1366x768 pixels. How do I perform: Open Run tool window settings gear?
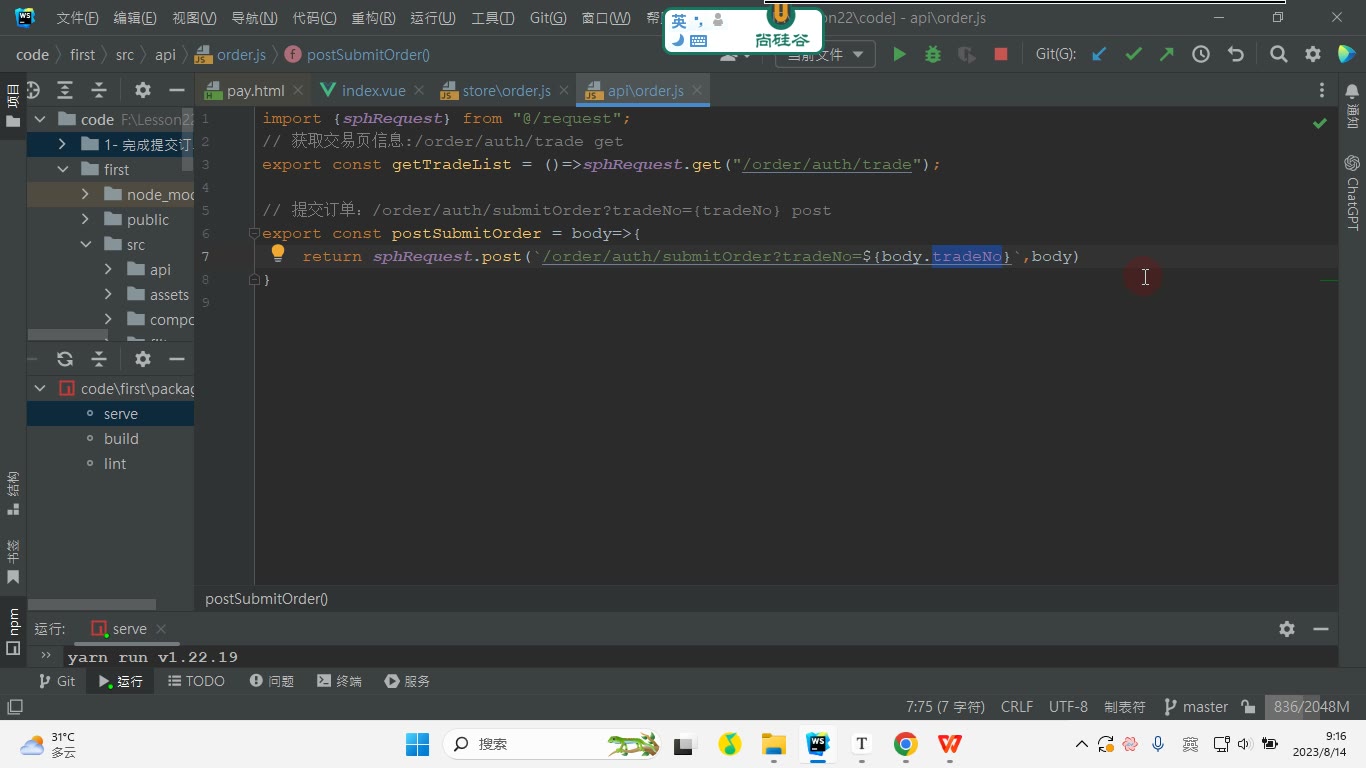tap(1287, 629)
